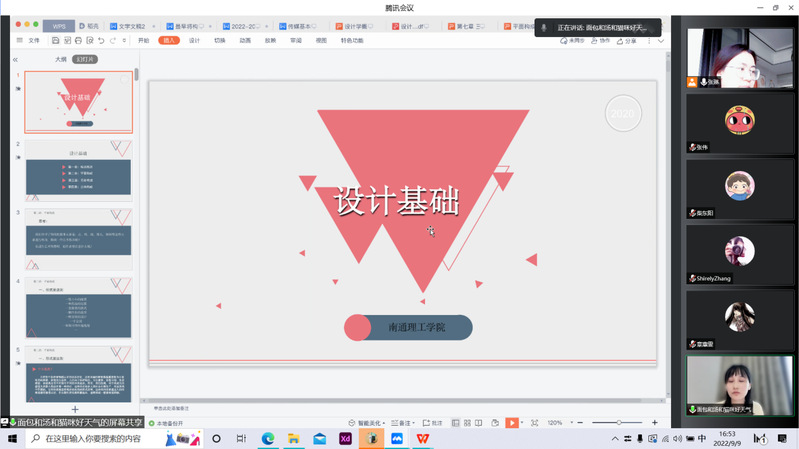Switch to the 稻壳 tab
799x449 pixels.
pyautogui.click(x=89, y=26)
